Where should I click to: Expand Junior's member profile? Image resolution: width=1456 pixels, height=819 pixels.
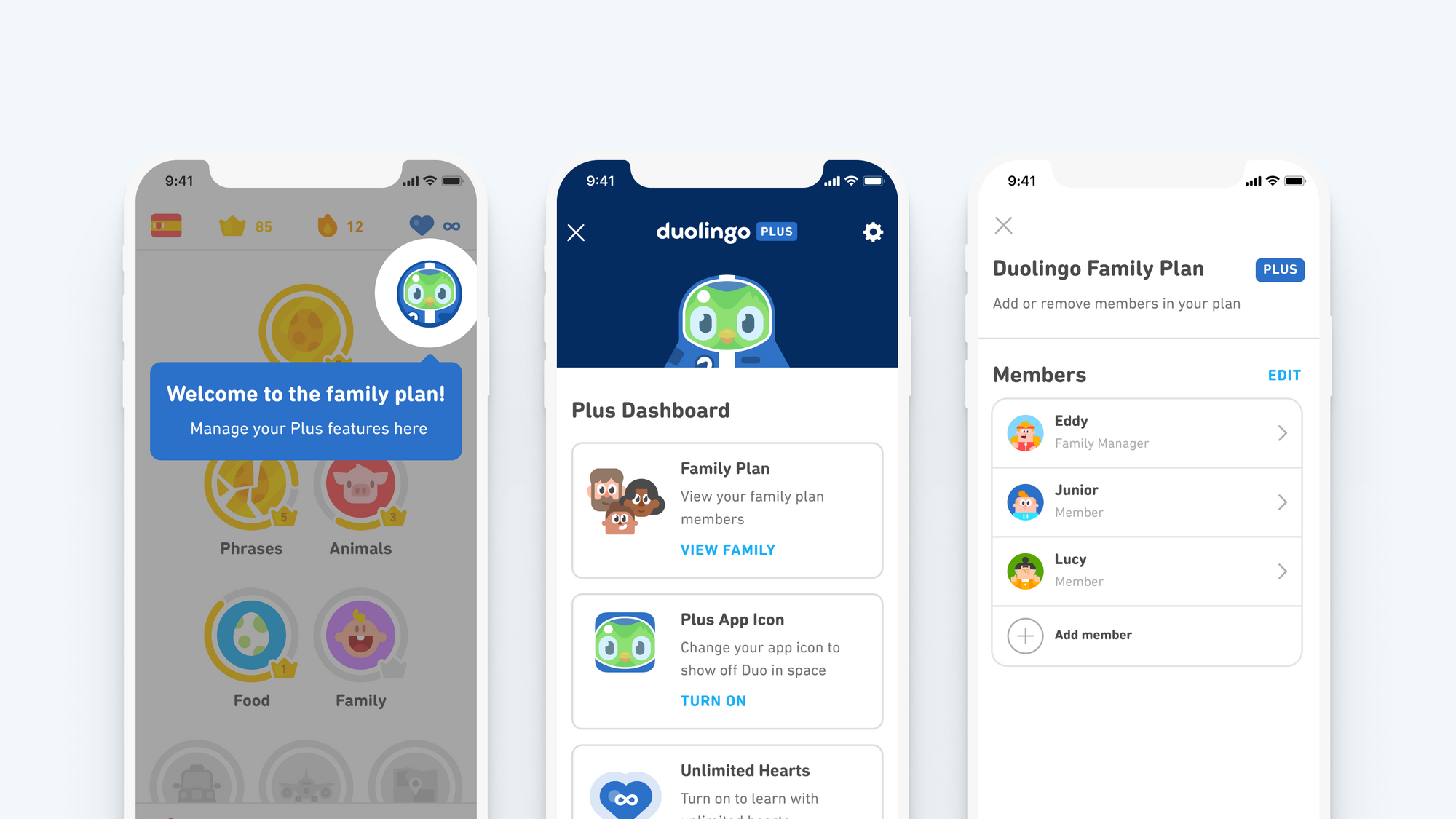pyautogui.click(x=1281, y=502)
